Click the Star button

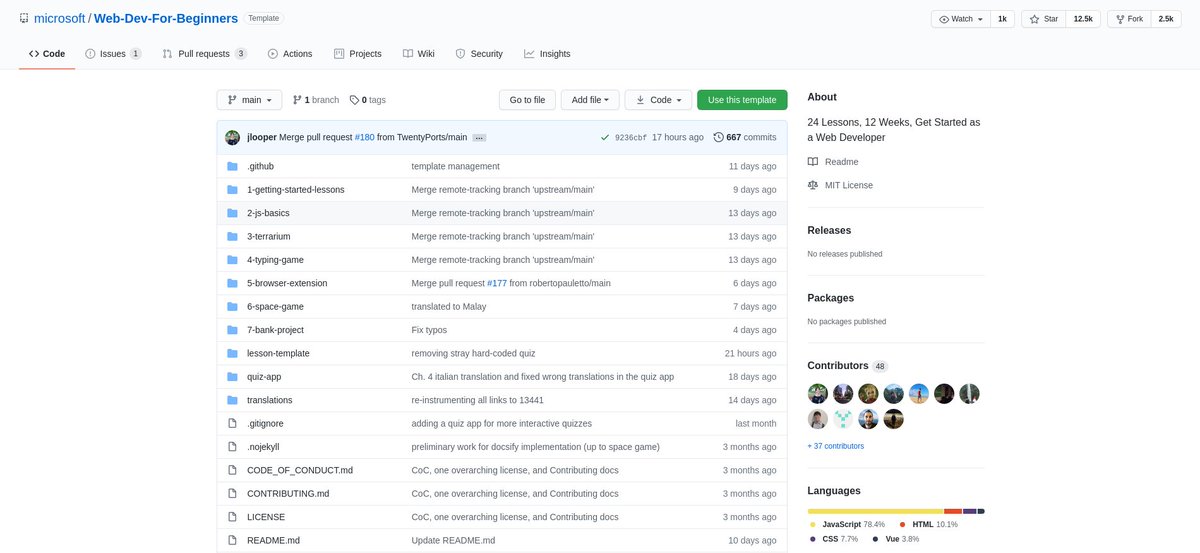click(x=1044, y=19)
